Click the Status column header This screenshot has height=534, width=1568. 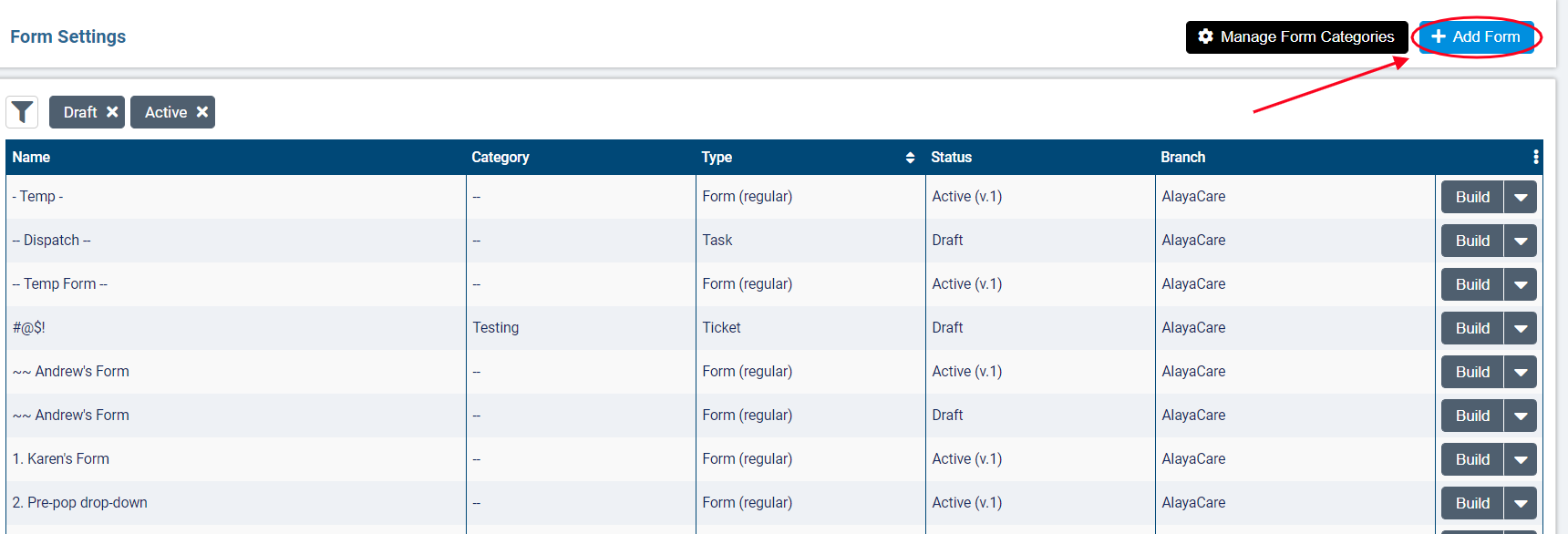click(951, 158)
